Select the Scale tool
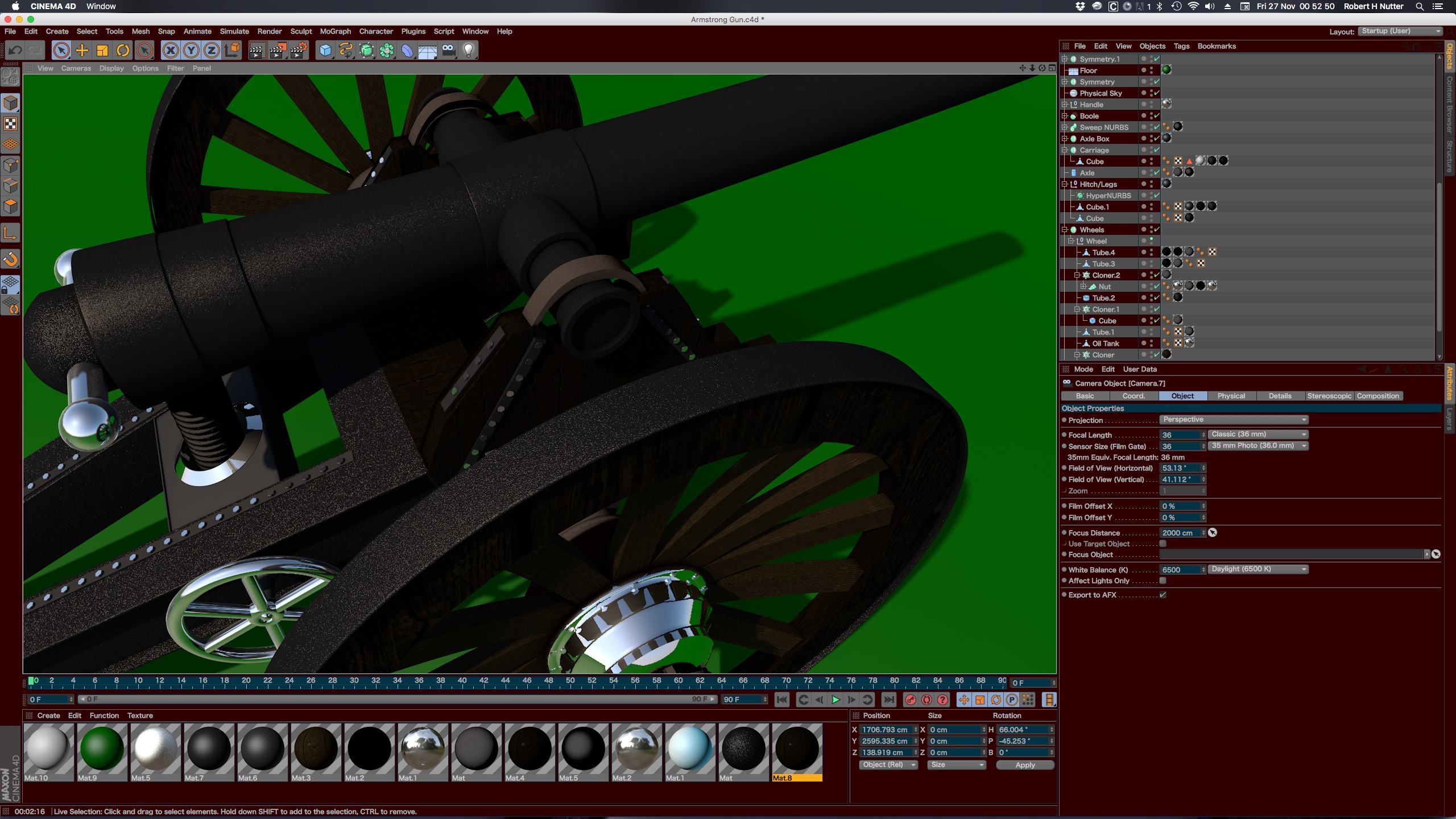Screen dimensions: 1456x819 click(x=102, y=51)
